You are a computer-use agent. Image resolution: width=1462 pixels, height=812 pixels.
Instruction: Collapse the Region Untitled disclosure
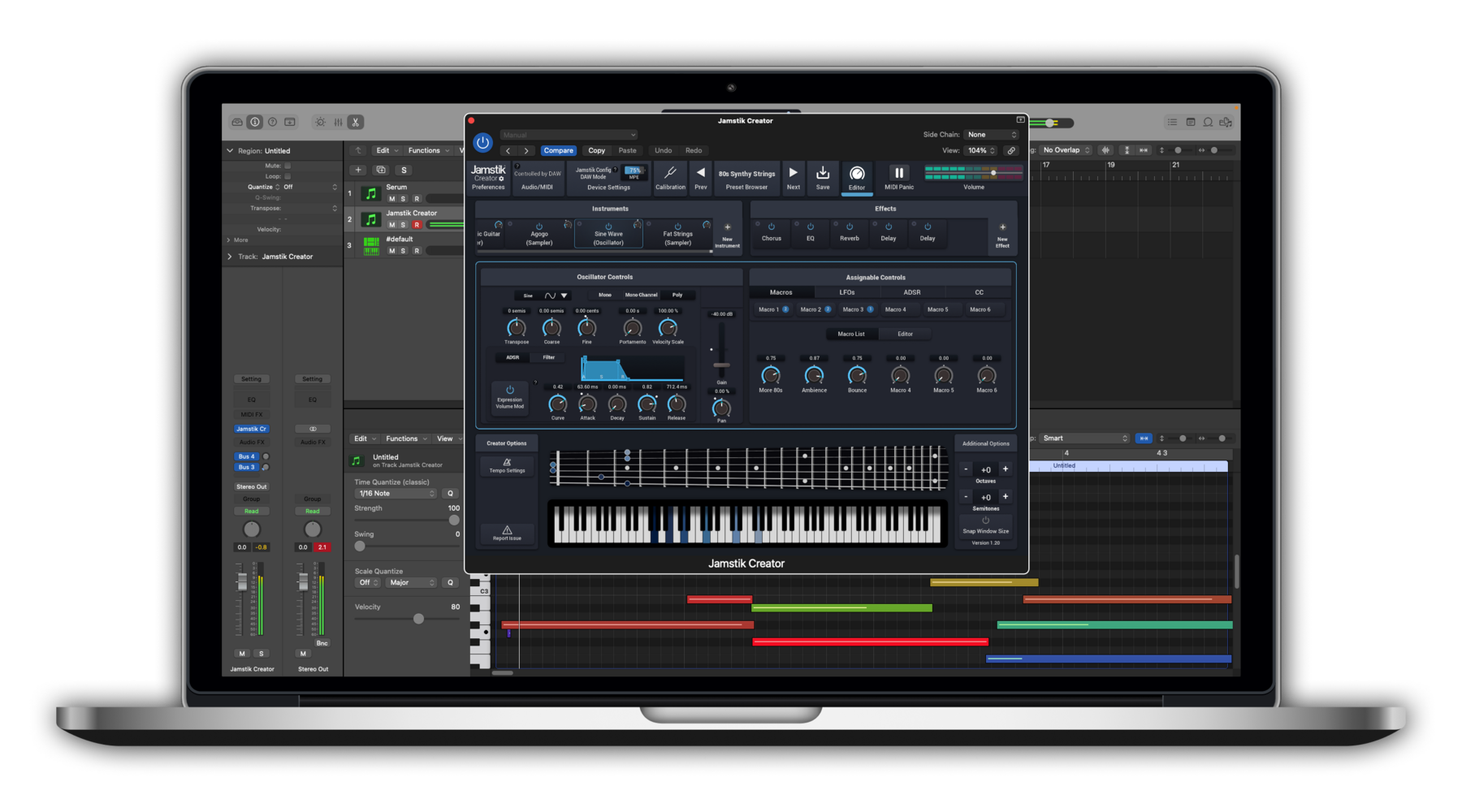(x=230, y=151)
